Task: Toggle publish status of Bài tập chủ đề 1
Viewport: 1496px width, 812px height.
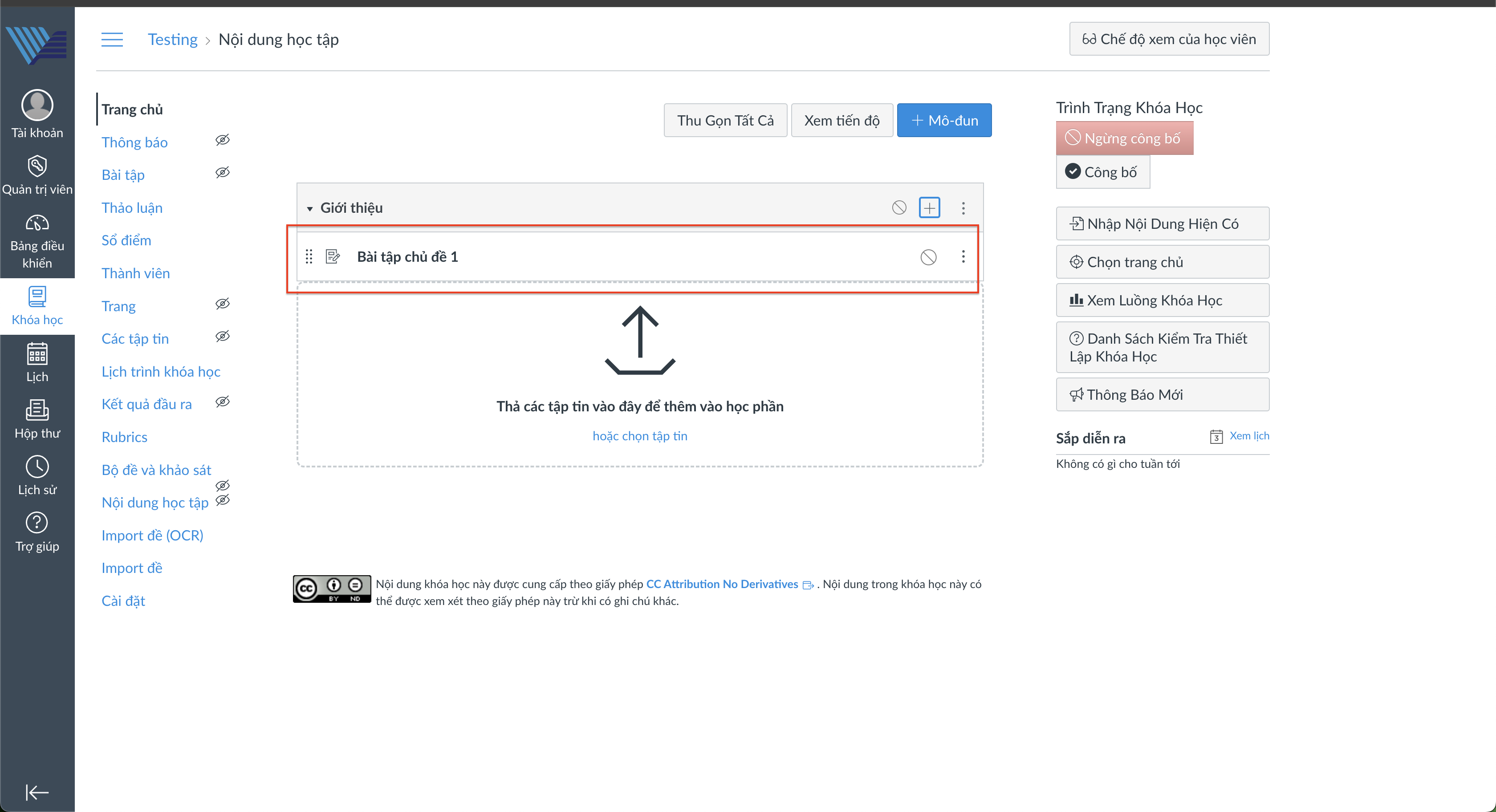Action: pos(928,257)
